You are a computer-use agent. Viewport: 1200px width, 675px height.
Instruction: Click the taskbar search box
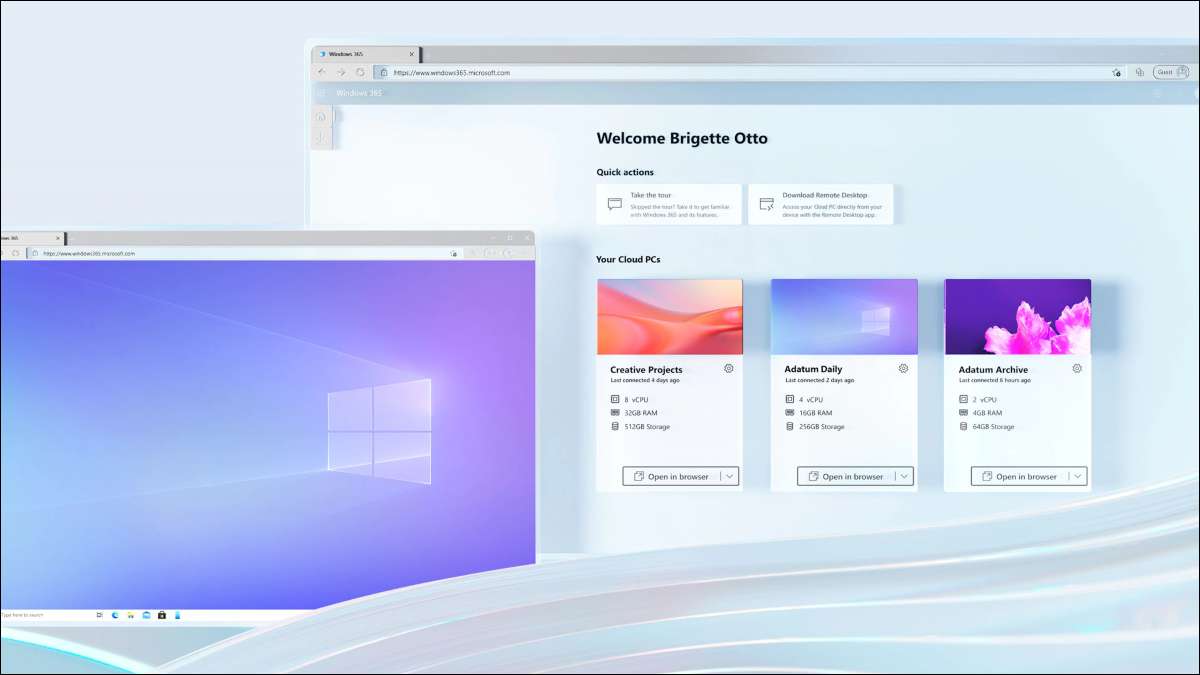(45, 615)
